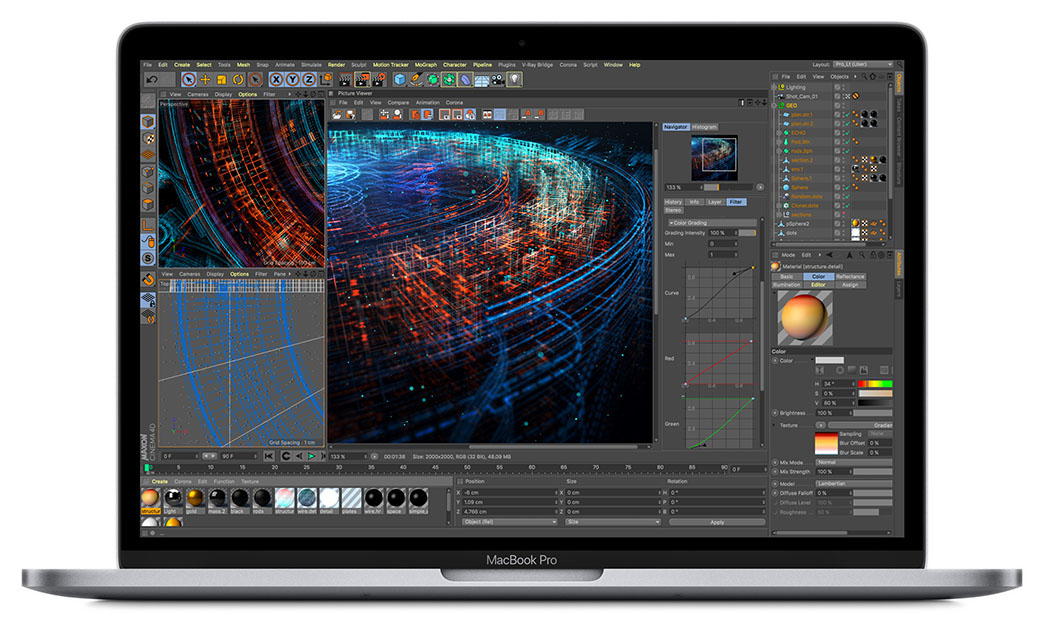Image resolution: width=1047 pixels, height=628 pixels.
Task: Click the Position X input field
Action: [x=509, y=493]
